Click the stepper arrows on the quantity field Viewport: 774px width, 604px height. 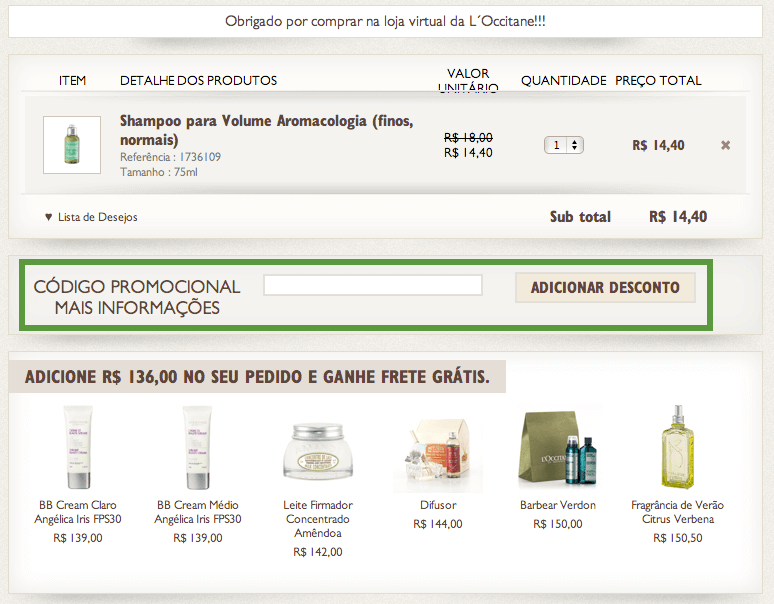(x=575, y=145)
